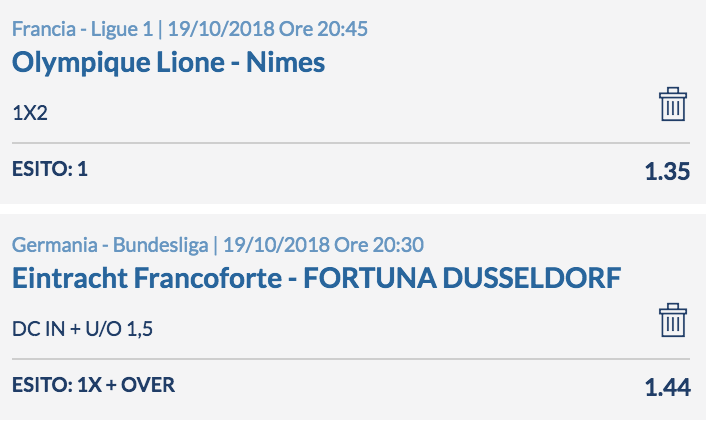The width and height of the screenshot is (706, 422).
Task: Open the Francia - Ligue 1 league label
Action: 82,29
